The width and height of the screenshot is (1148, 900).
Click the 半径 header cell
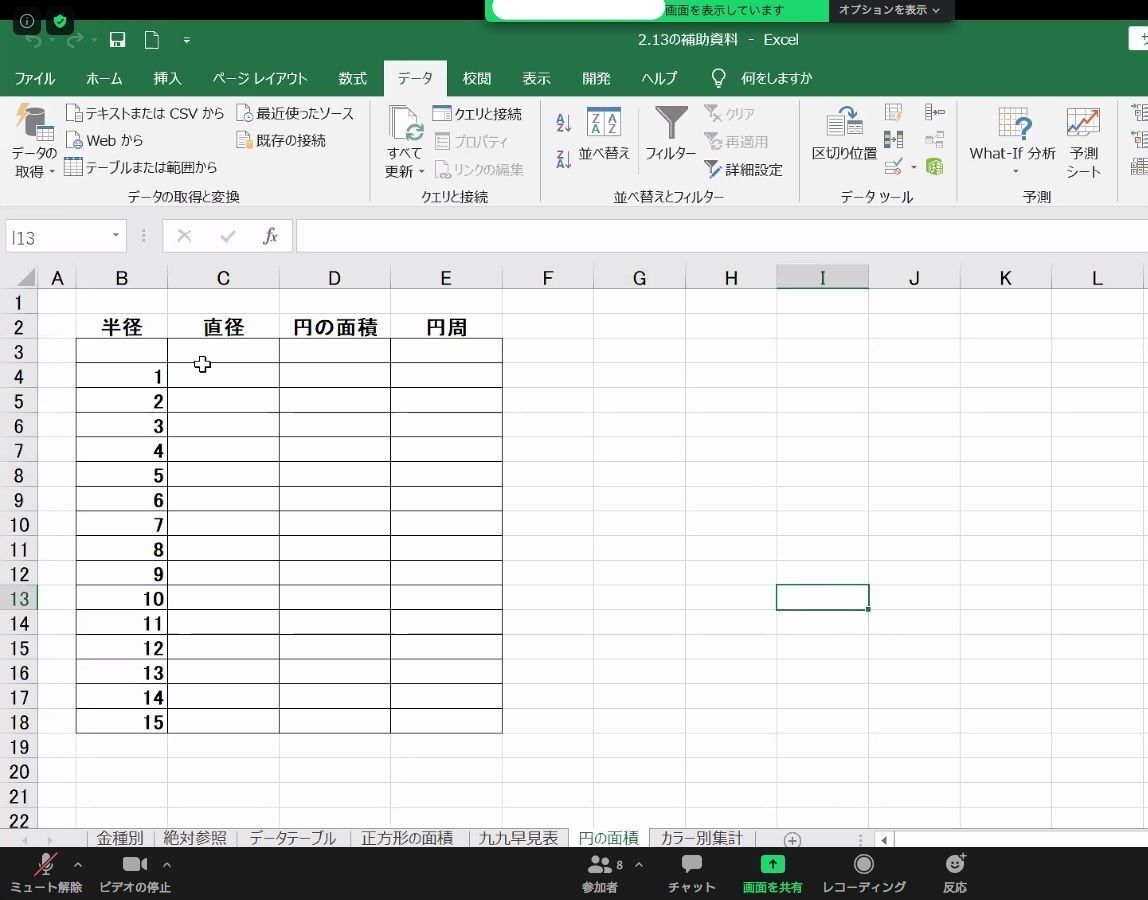click(122, 327)
